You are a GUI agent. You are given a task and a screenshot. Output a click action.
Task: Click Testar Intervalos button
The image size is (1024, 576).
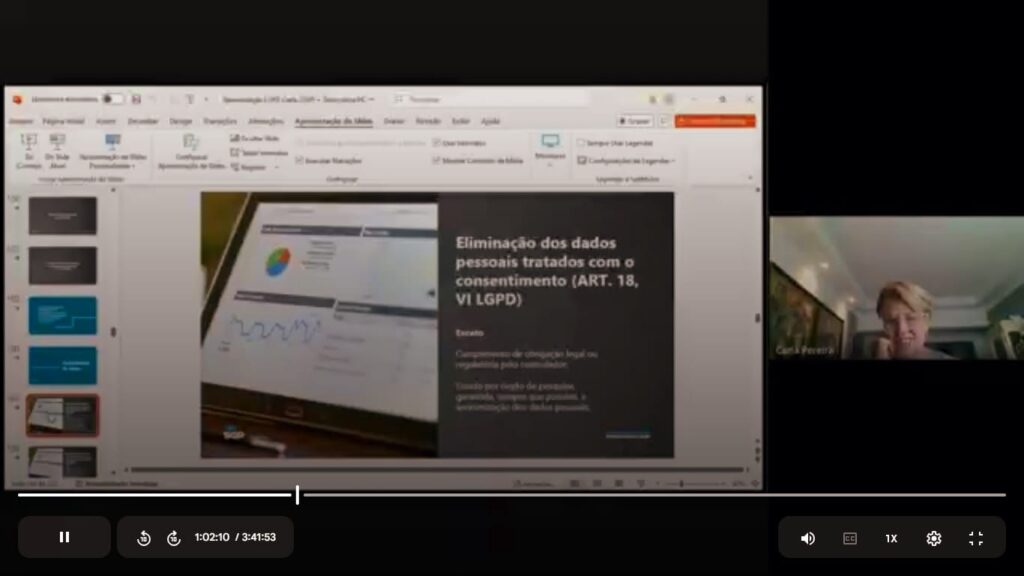pyautogui.click(x=259, y=153)
